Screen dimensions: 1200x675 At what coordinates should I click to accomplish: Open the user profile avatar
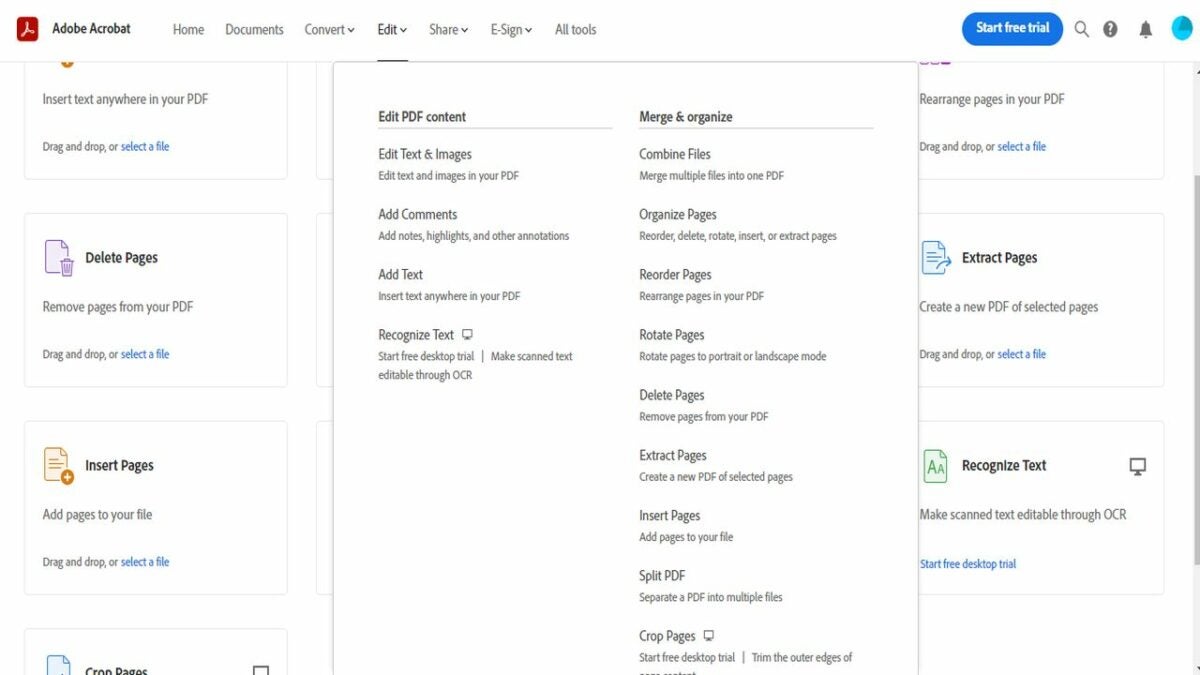[1182, 29]
